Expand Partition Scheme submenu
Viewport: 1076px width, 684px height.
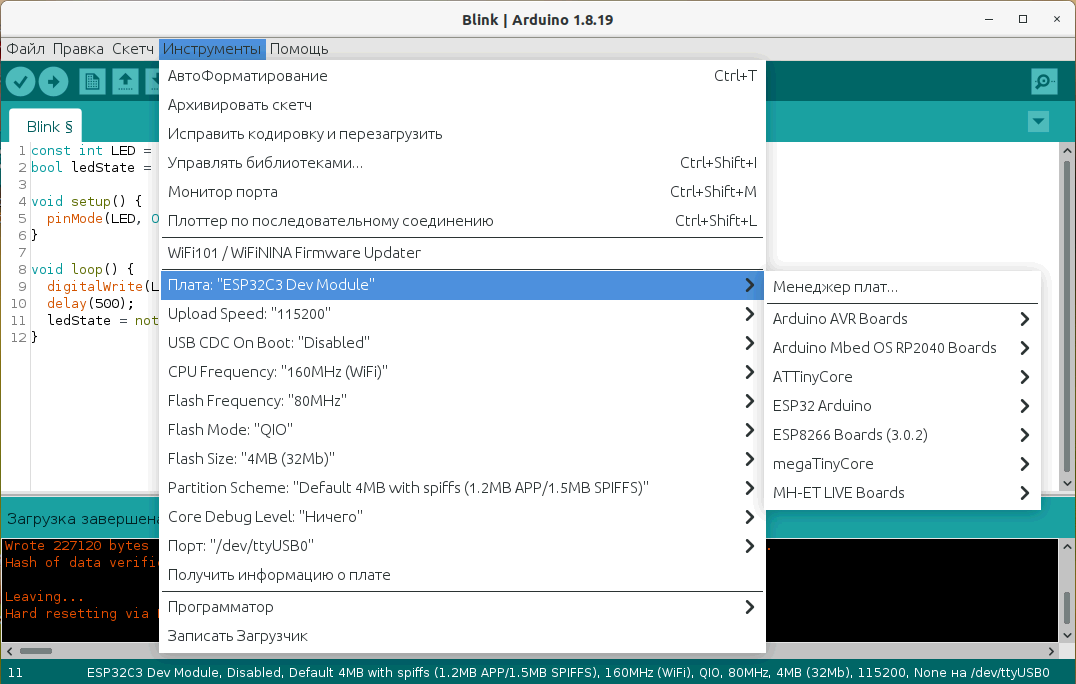coord(463,488)
